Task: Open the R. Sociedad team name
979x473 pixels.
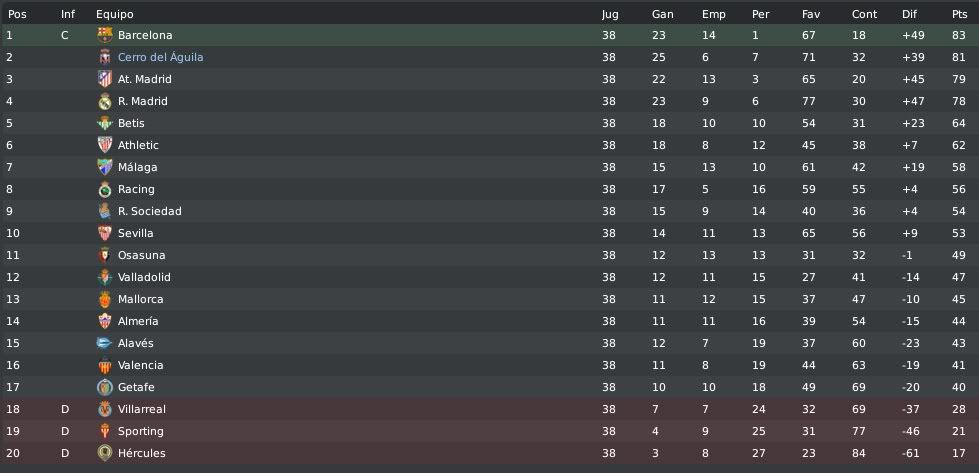Action: coord(150,211)
